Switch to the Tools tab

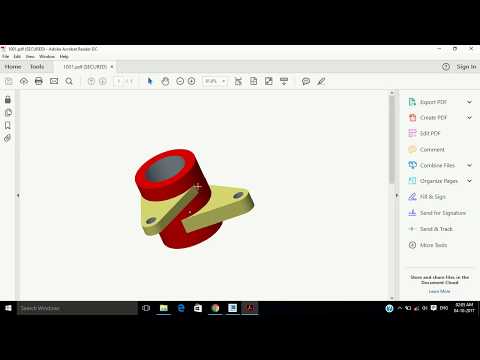37,67
